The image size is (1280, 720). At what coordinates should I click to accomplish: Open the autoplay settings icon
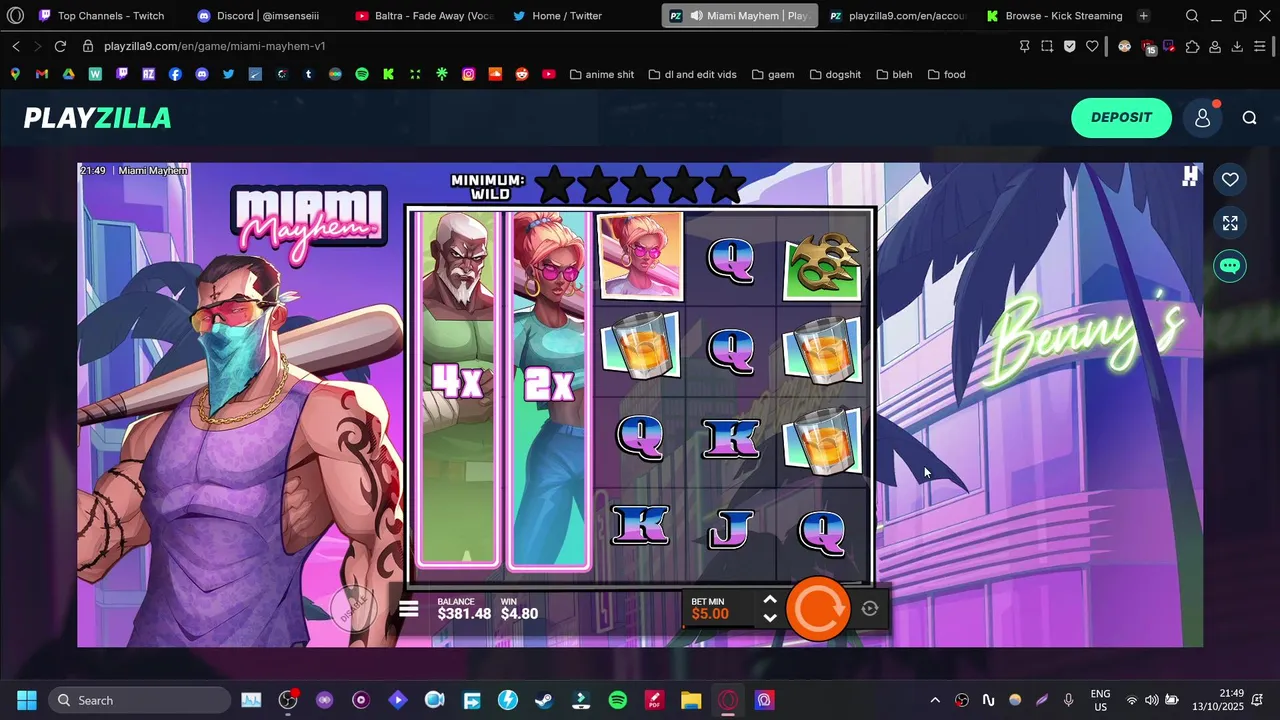870,608
